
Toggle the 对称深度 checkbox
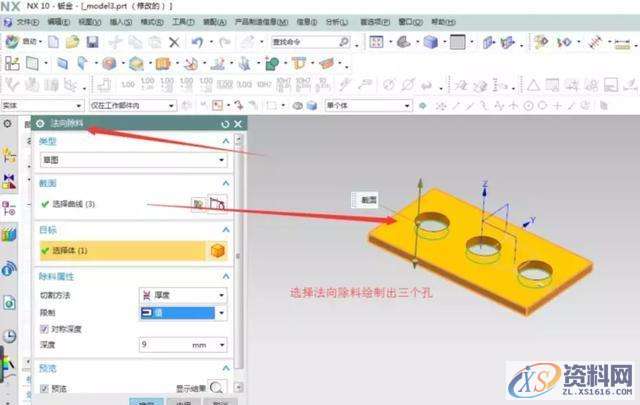(44, 329)
